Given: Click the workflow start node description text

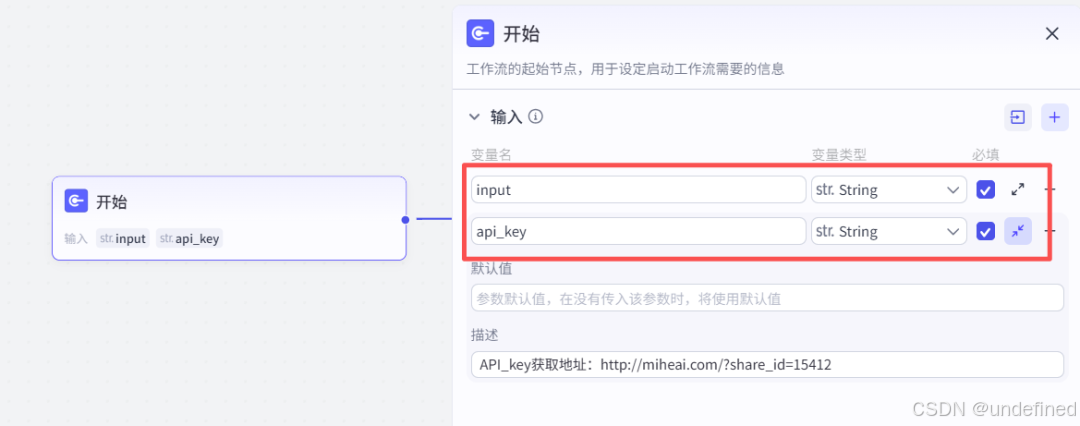Looking at the screenshot, I should (x=625, y=69).
